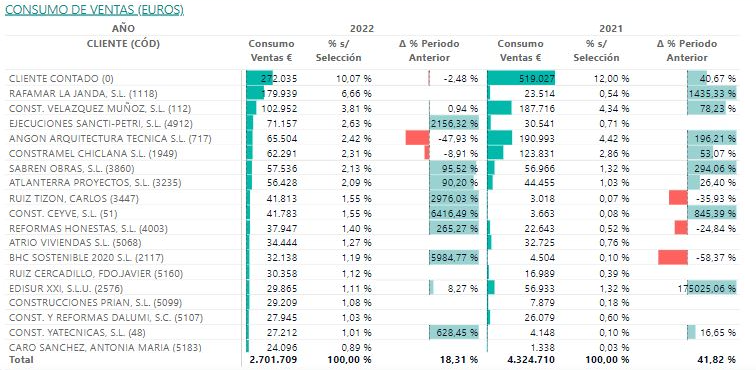Click the teal 519.027 sales data bar

(521, 78)
